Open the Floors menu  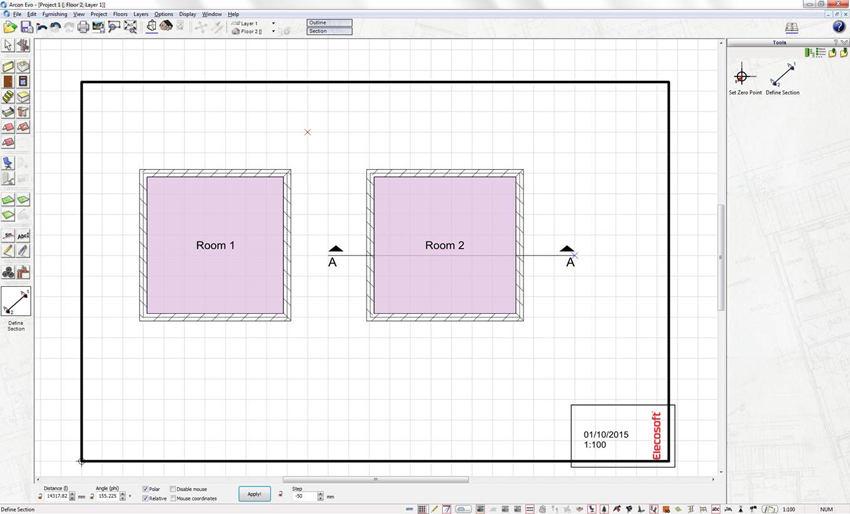[x=120, y=14]
